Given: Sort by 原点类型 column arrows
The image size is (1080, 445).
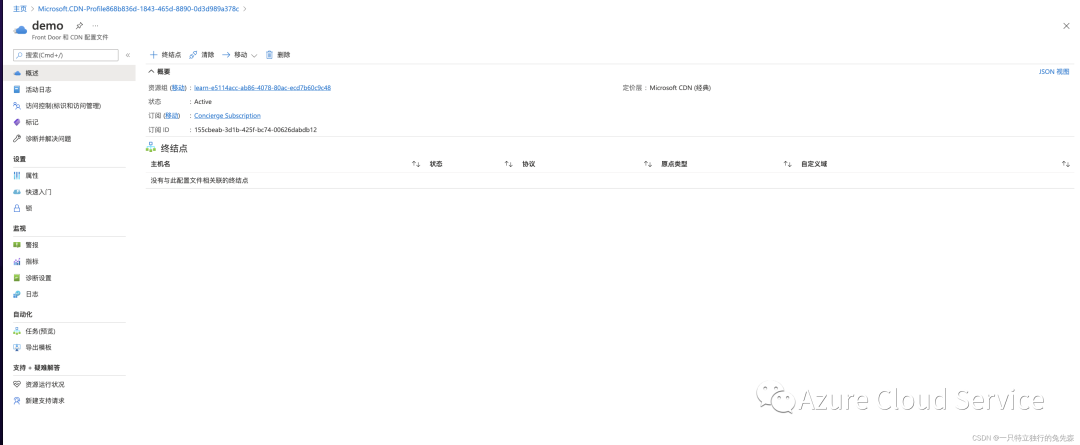Looking at the screenshot, I should 787,164.
